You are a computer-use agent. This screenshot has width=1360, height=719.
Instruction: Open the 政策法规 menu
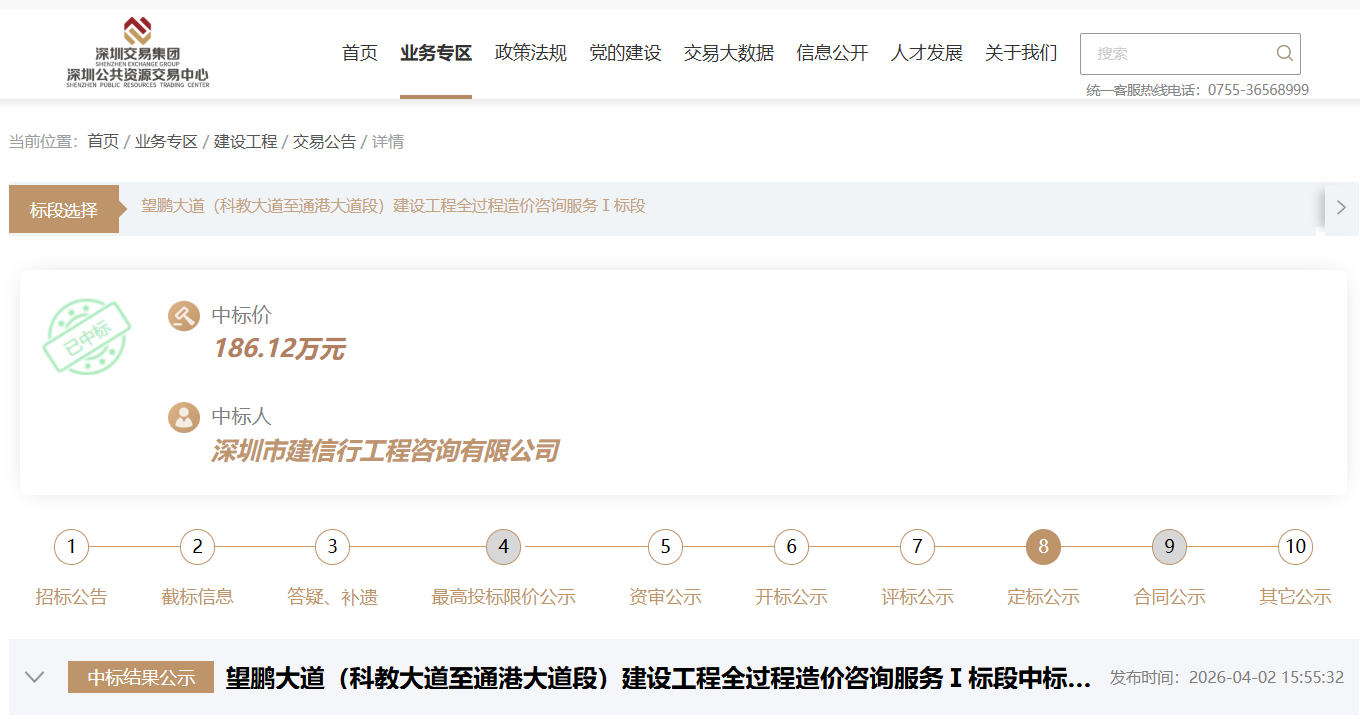click(x=530, y=53)
